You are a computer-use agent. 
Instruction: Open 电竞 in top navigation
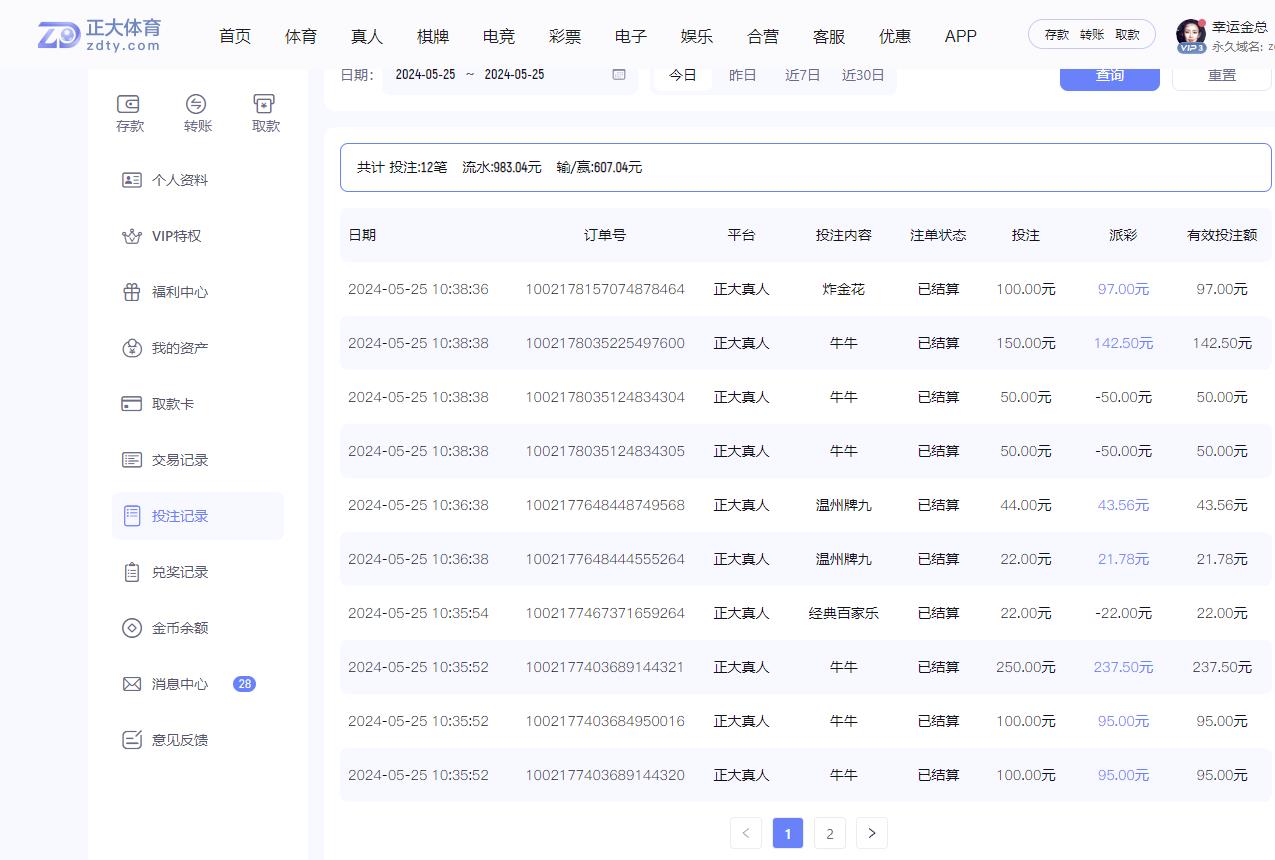499,36
